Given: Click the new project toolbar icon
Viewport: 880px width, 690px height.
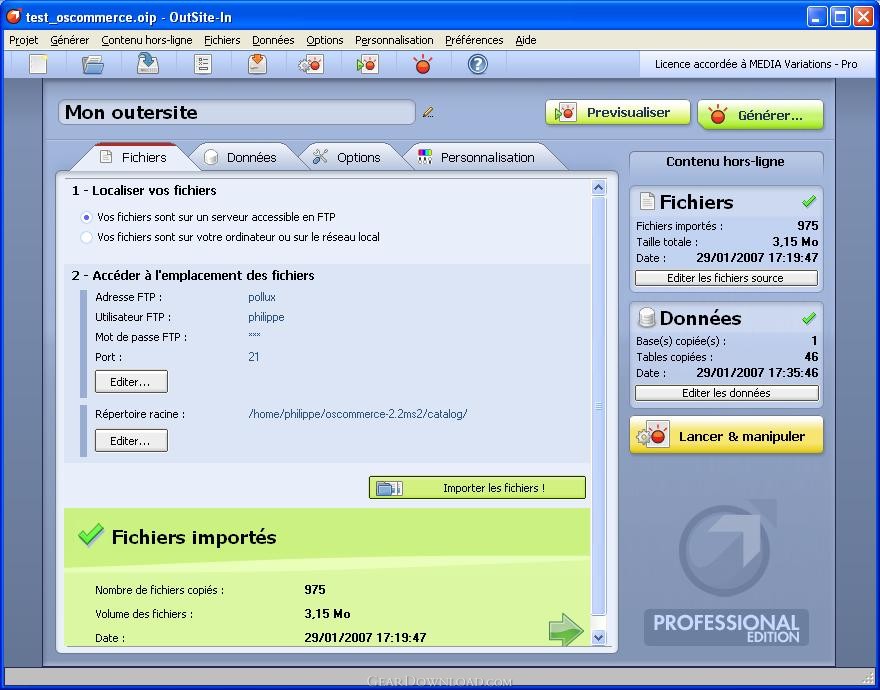Looking at the screenshot, I should (38, 64).
